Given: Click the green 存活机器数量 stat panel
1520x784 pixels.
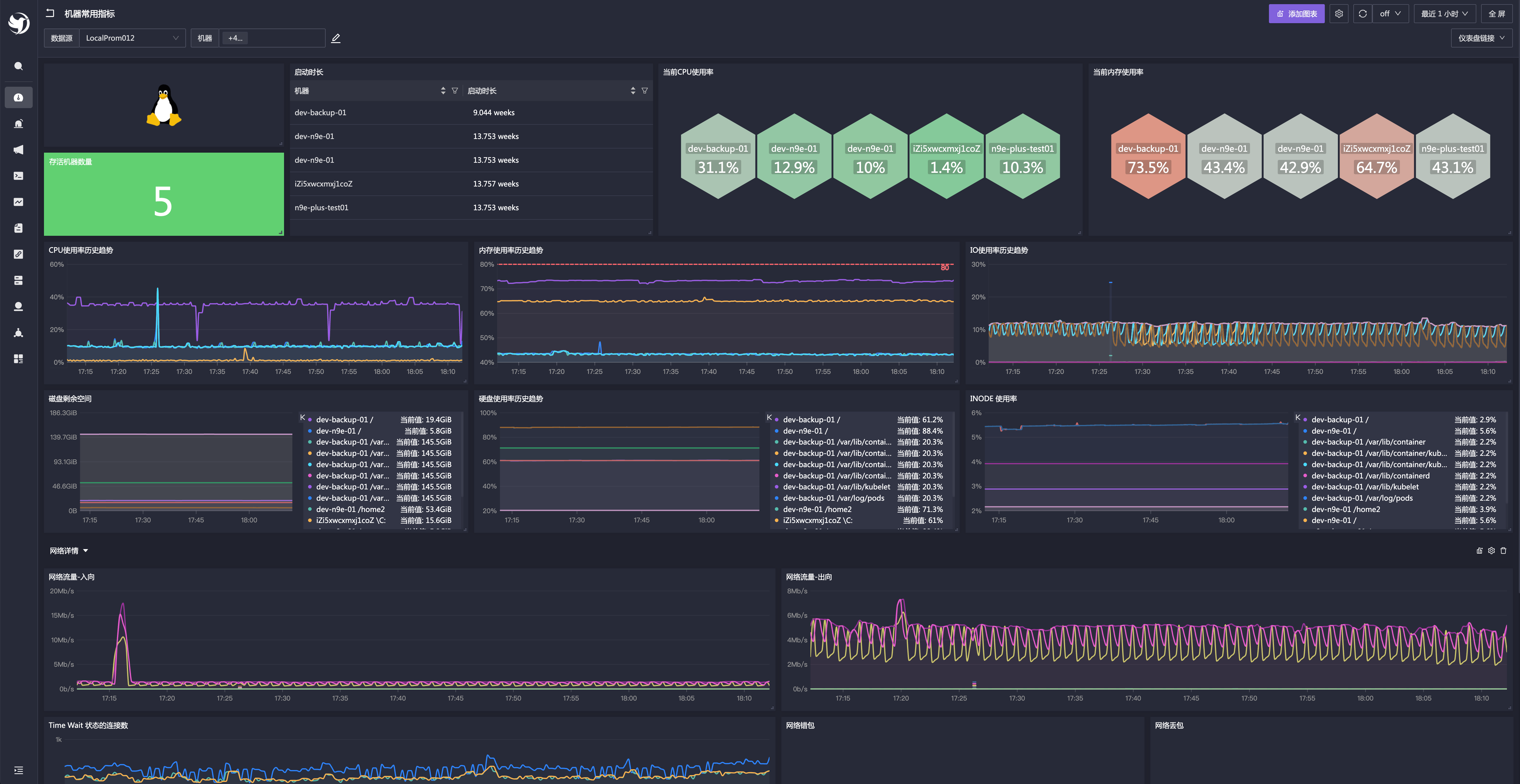Looking at the screenshot, I should point(163,194).
